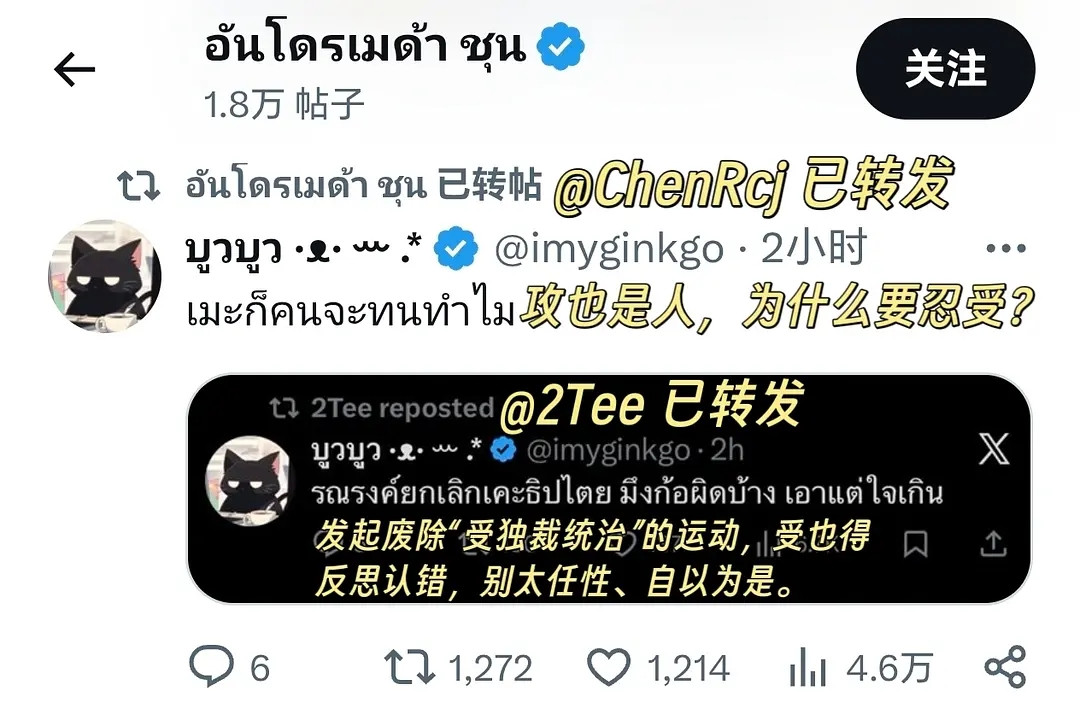View analytics bar chart icon showing 4.6万

(808, 667)
